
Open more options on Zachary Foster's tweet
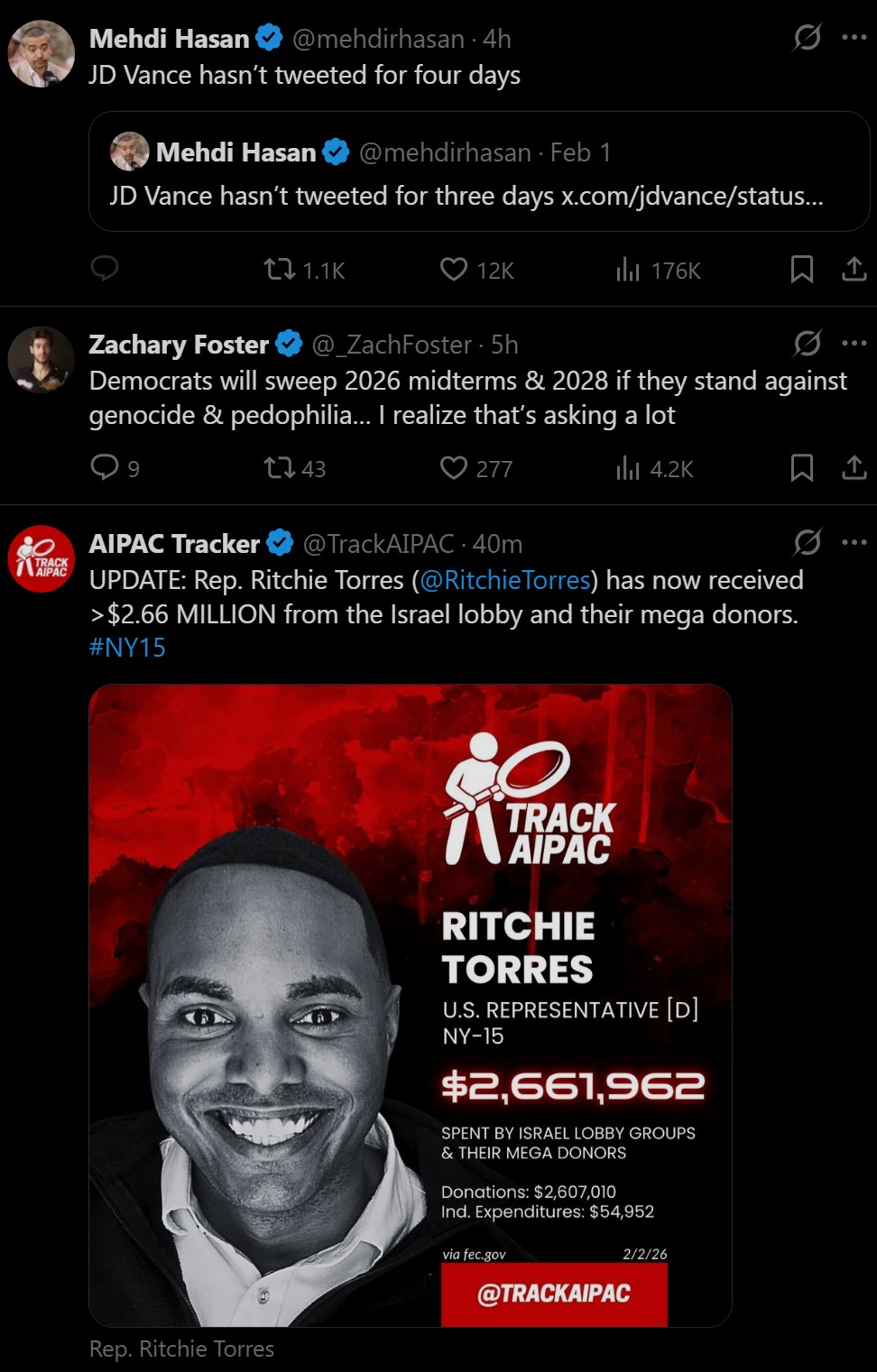[x=854, y=343]
